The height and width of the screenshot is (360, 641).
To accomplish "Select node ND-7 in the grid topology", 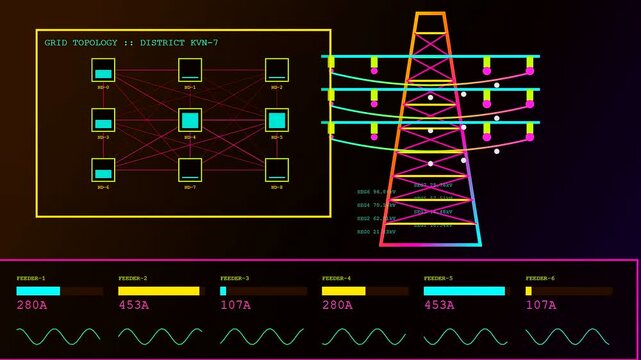I will pos(190,170).
